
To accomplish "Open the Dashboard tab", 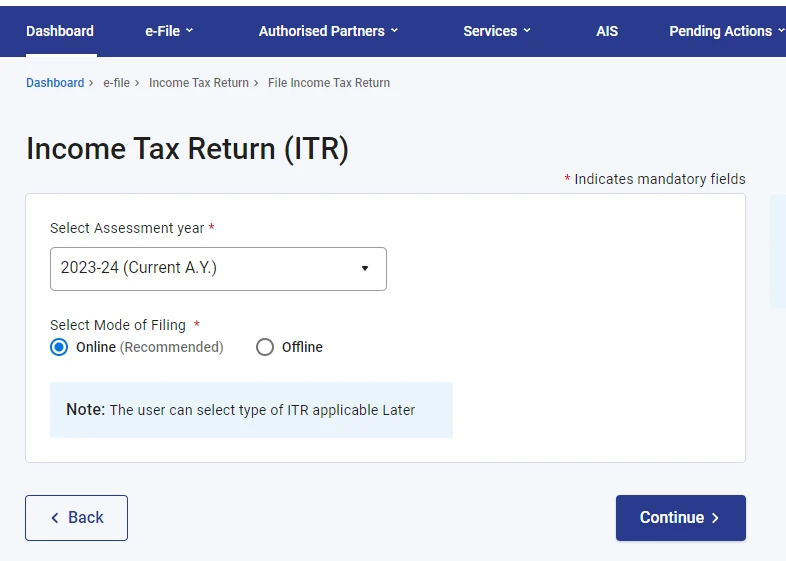I will (60, 31).
